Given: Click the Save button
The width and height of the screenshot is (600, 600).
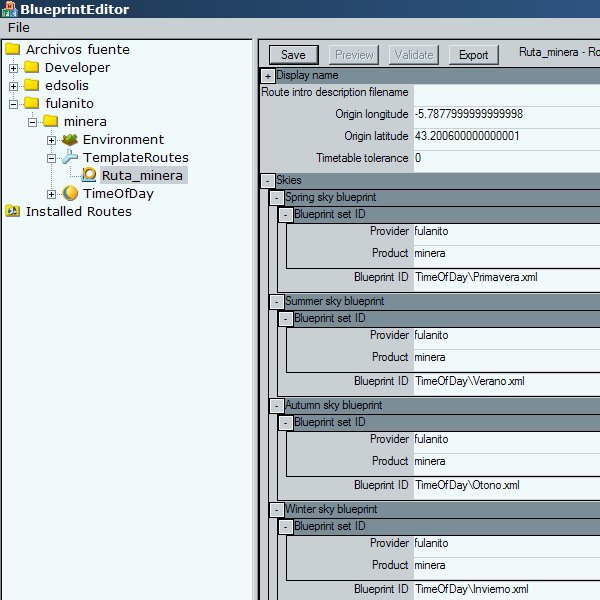Looking at the screenshot, I should (293, 55).
